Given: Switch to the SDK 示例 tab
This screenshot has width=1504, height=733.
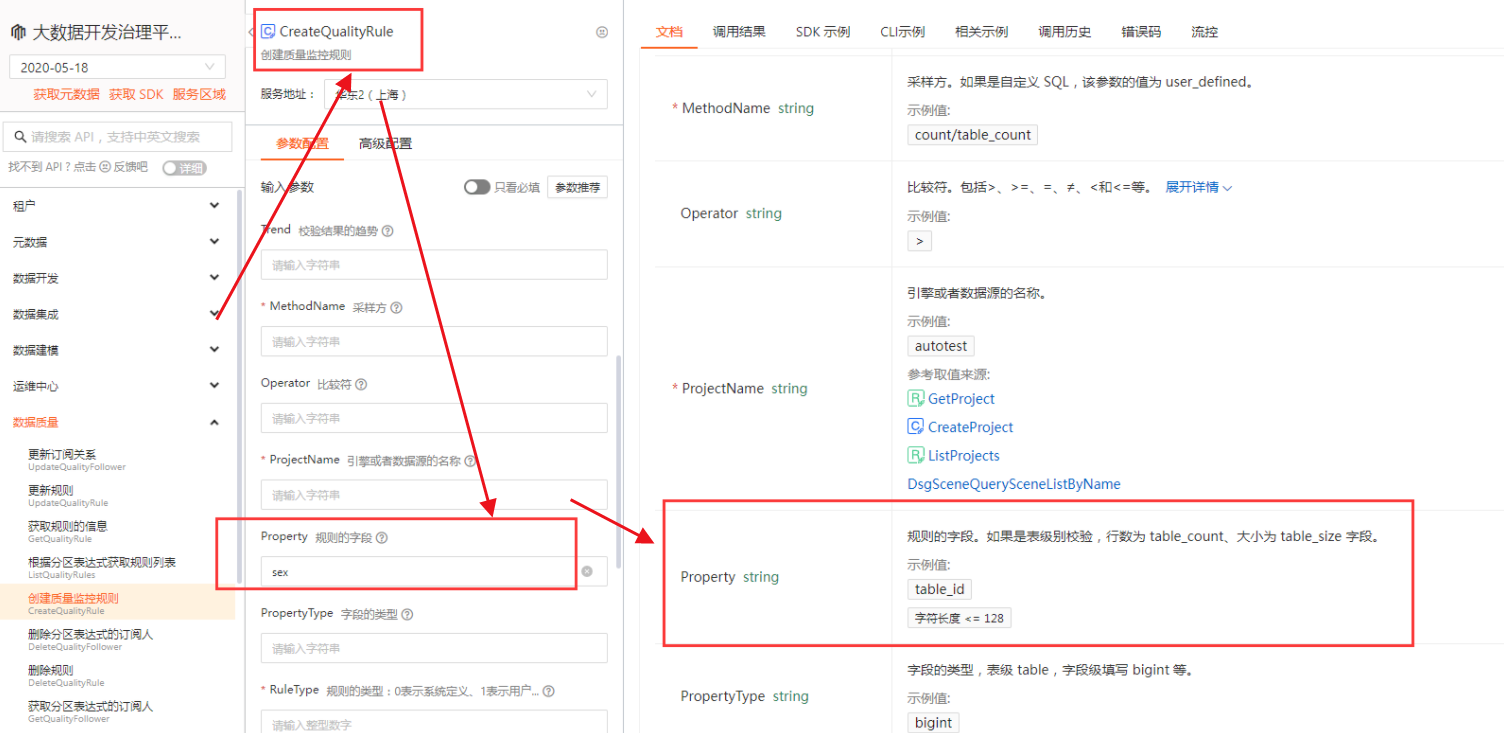Looking at the screenshot, I should 823,32.
